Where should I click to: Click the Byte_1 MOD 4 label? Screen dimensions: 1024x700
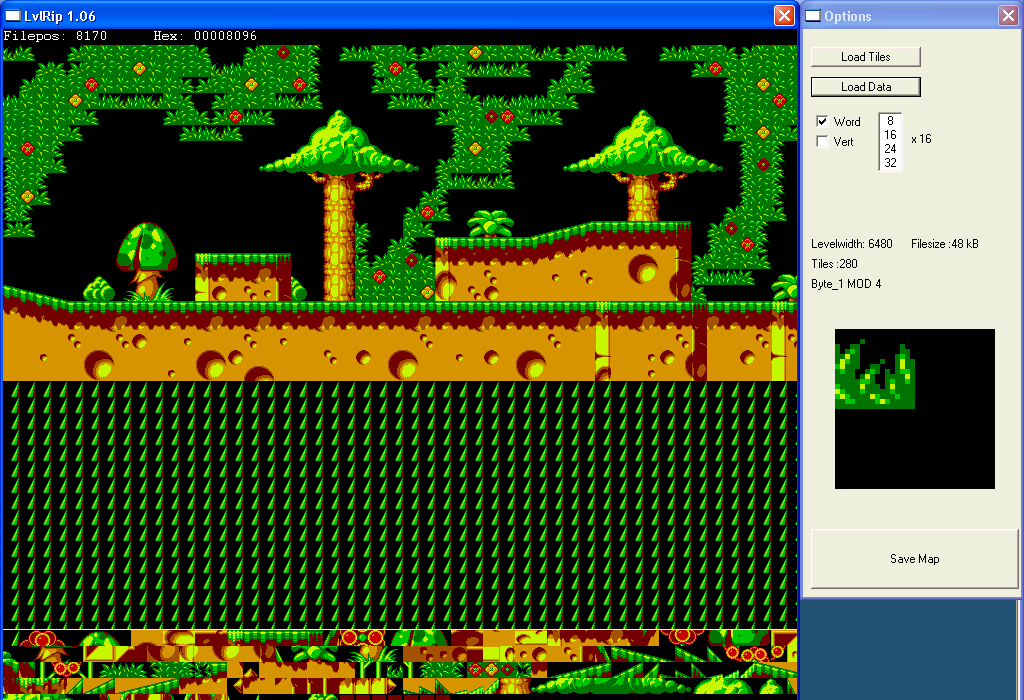(846, 284)
